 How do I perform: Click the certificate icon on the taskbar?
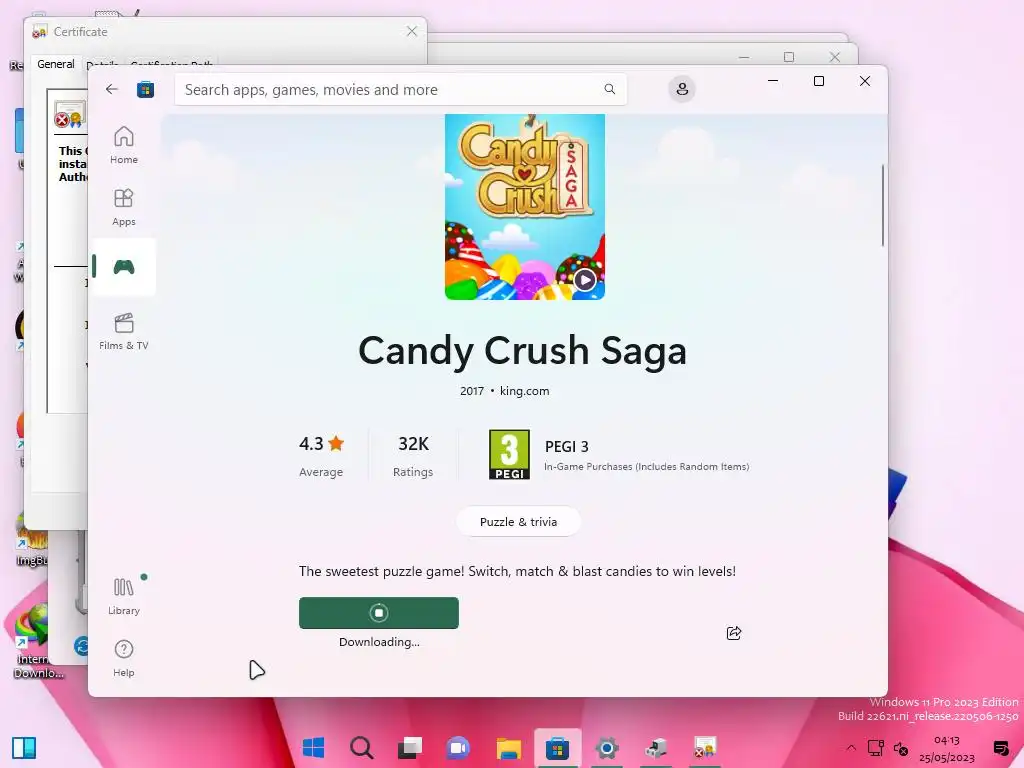point(705,747)
